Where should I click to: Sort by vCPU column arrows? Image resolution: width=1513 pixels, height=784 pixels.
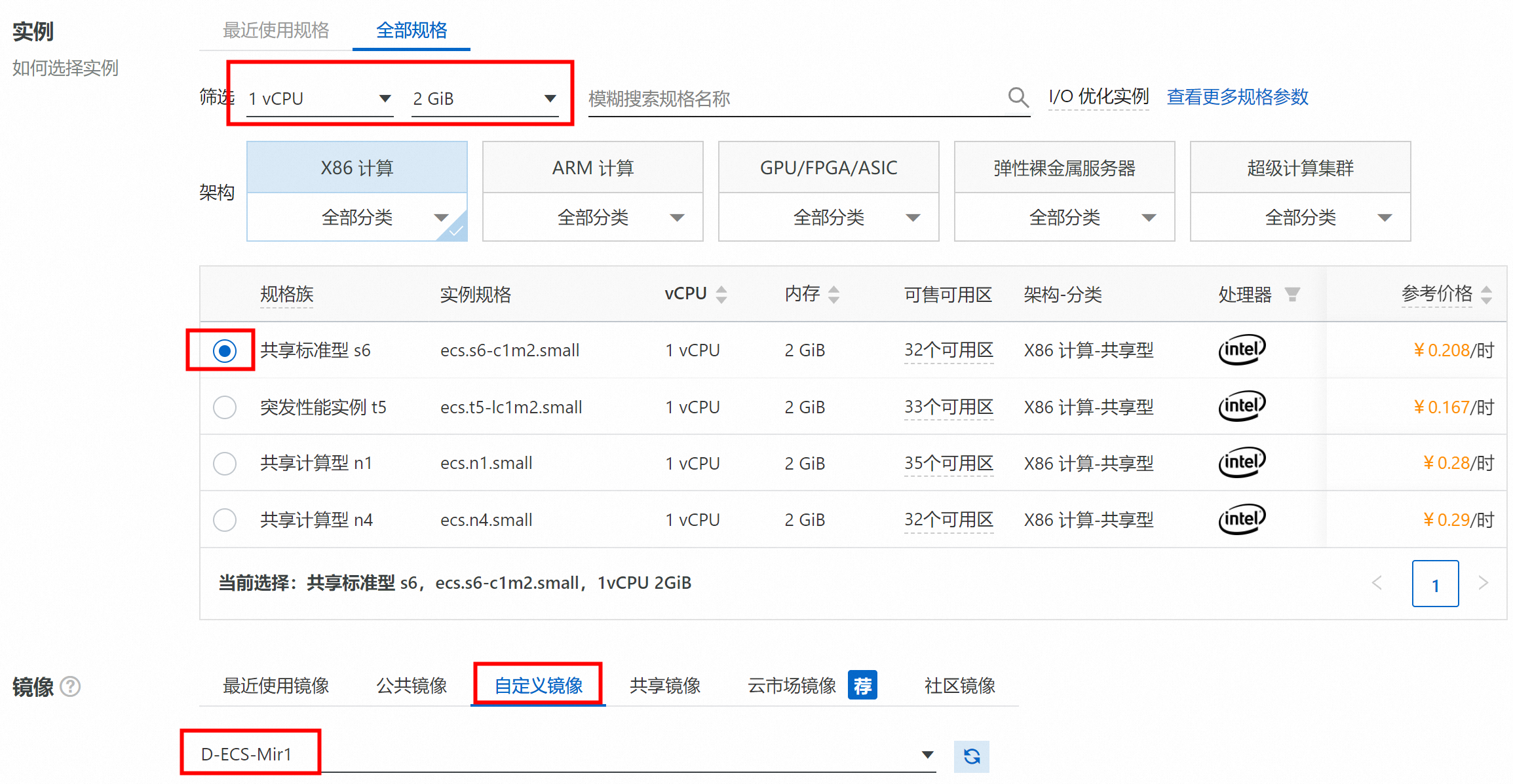point(721,294)
